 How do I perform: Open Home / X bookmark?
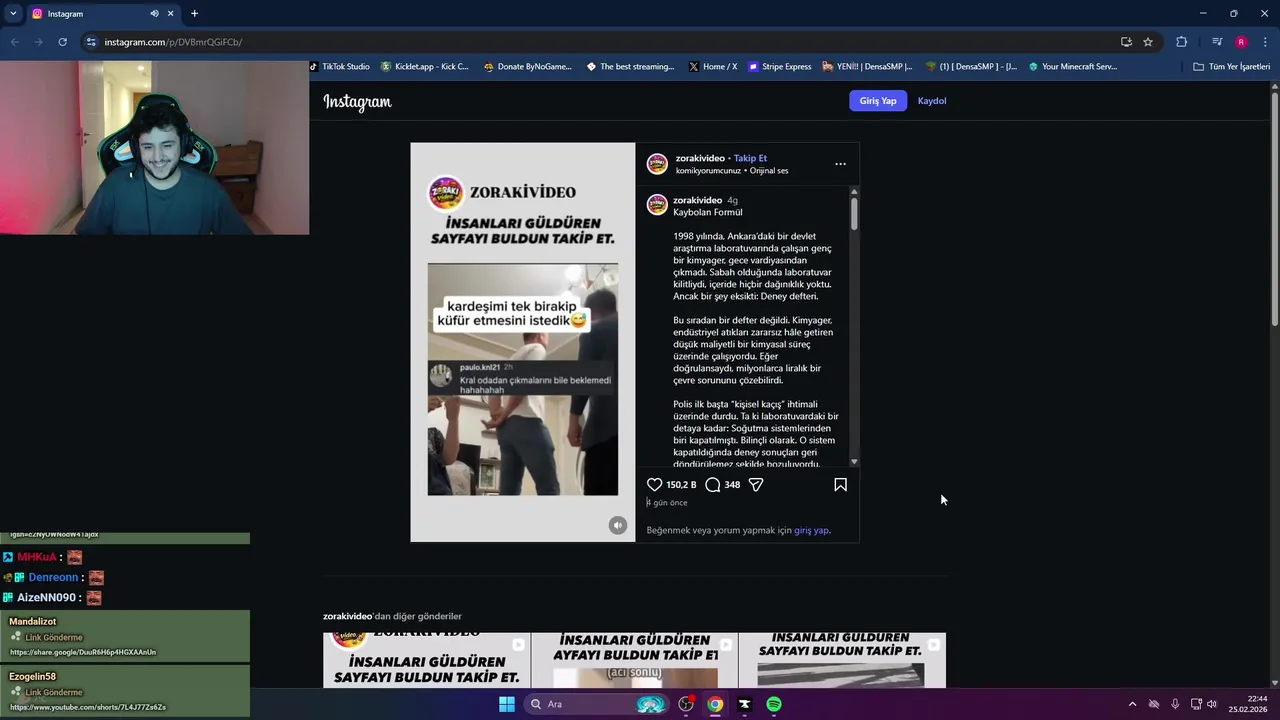coord(713,67)
